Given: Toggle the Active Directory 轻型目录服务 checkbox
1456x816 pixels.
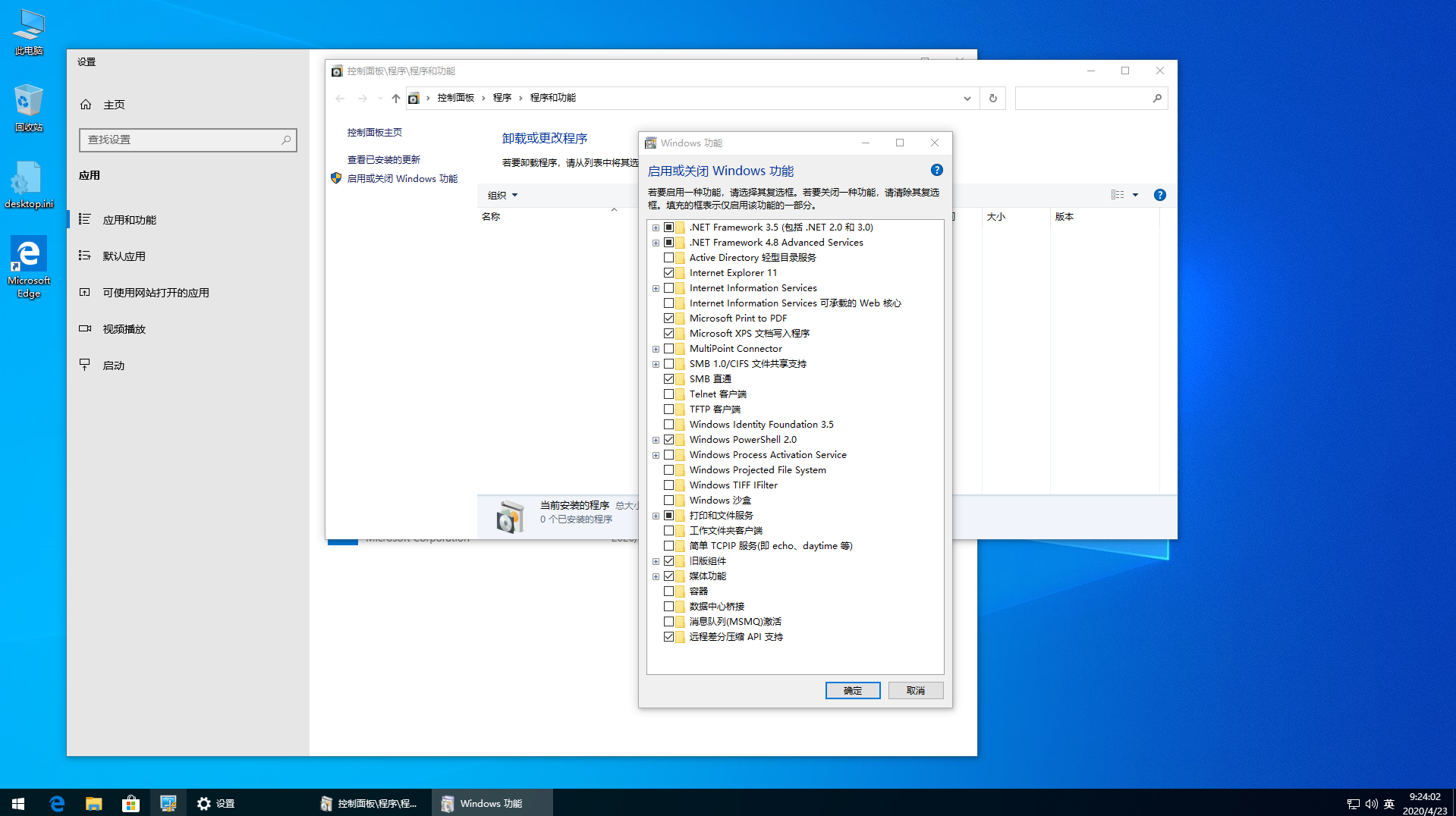Looking at the screenshot, I should pos(668,258).
